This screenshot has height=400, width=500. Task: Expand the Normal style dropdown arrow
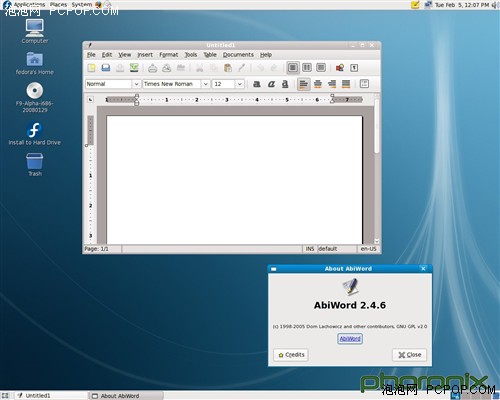tap(136, 84)
